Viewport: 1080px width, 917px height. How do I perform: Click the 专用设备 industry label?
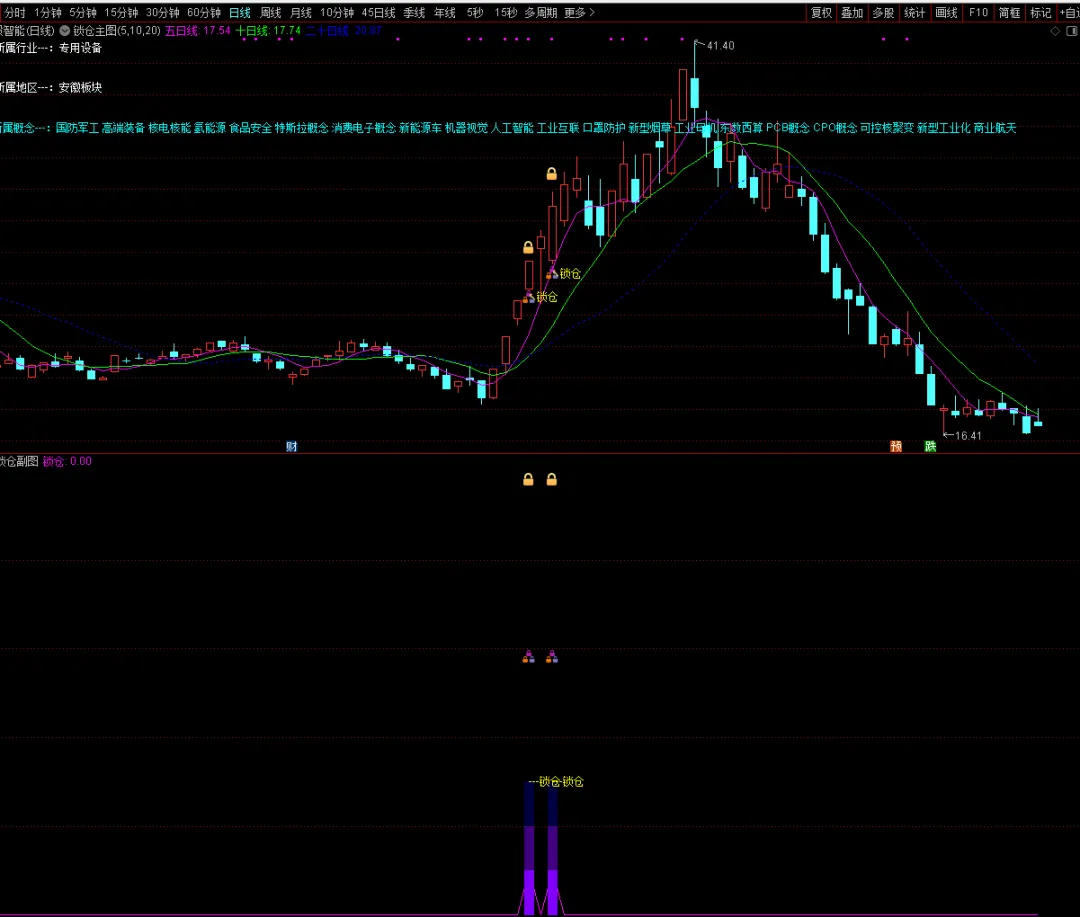[x=80, y=48]
